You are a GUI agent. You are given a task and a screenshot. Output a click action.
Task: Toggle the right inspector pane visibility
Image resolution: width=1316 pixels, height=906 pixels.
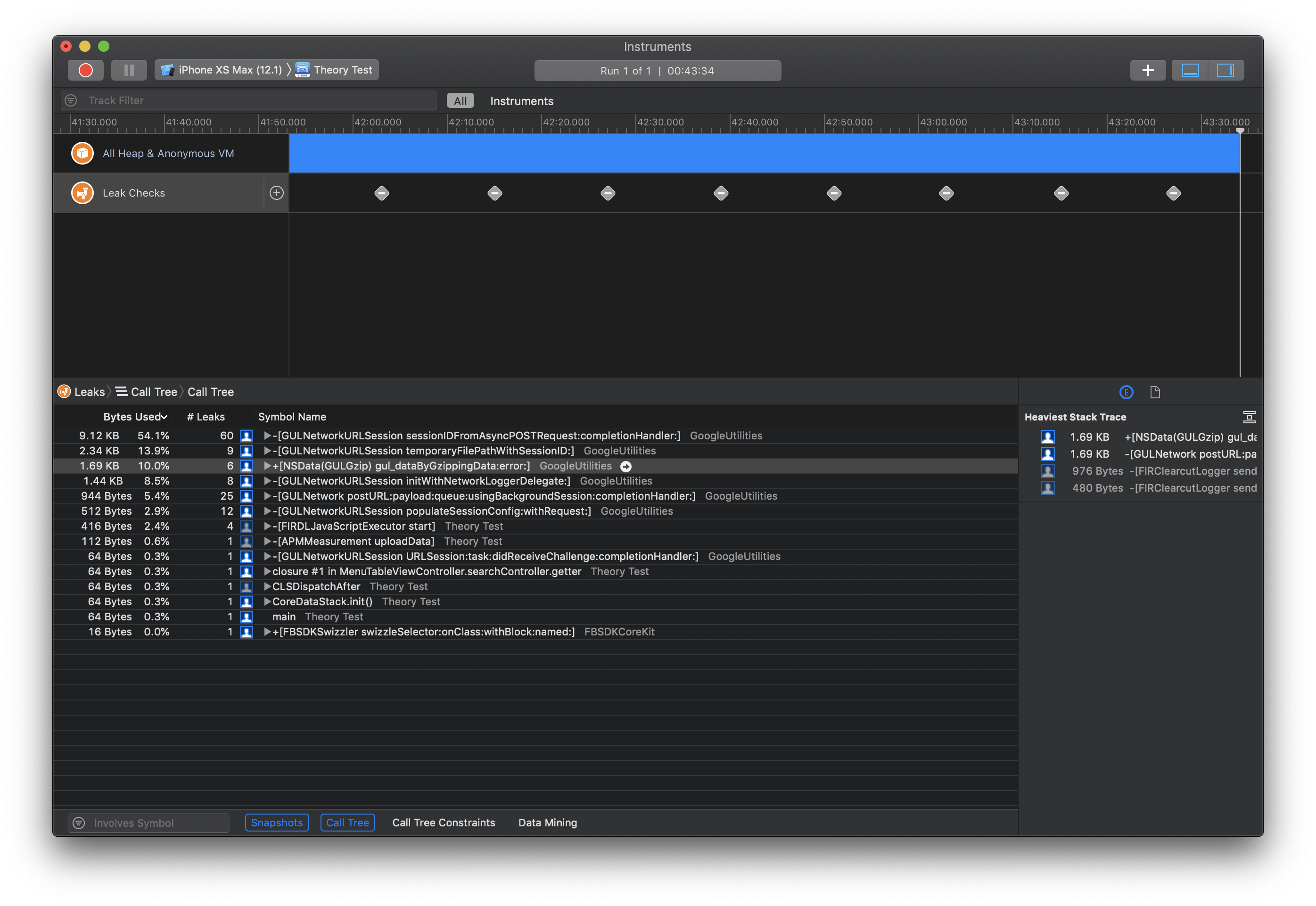click(1226, 70)
